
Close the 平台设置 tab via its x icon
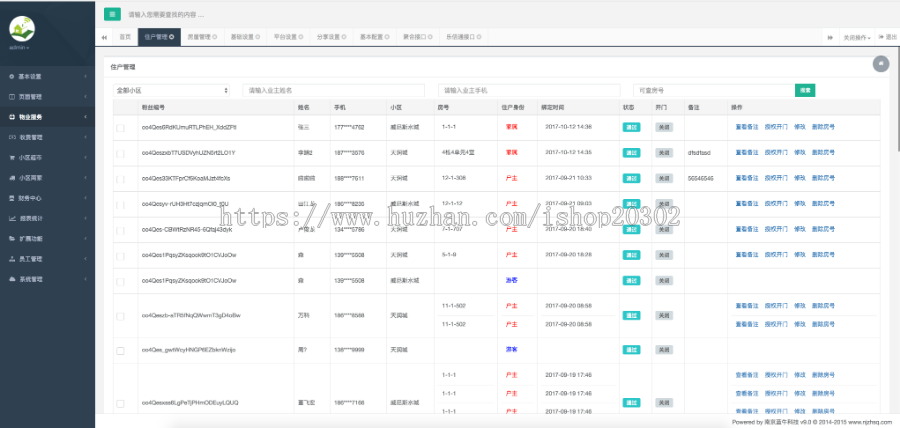pos(301,37)
